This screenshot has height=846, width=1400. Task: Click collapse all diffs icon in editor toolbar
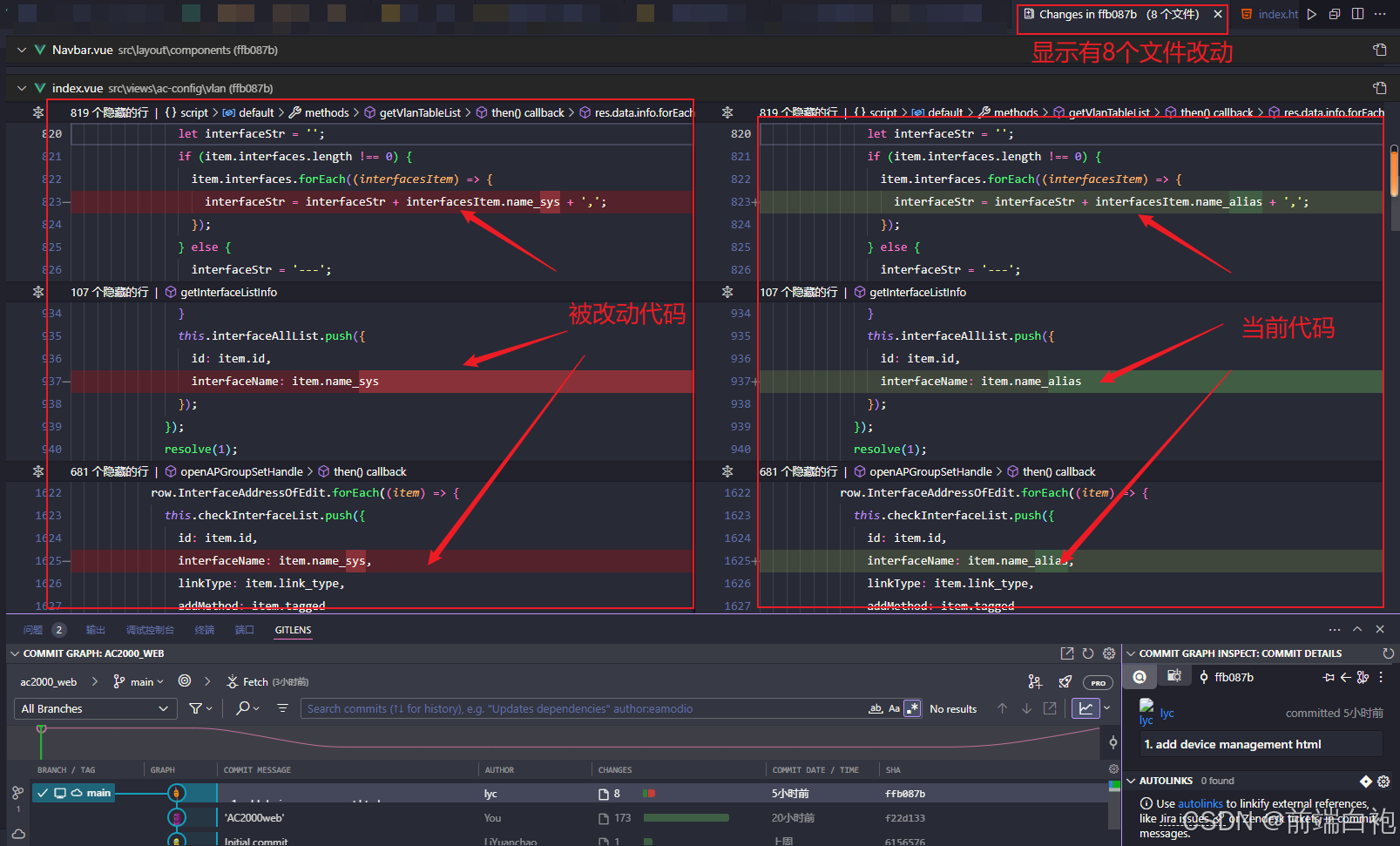pyautogui.click(x=1335, y=14)
